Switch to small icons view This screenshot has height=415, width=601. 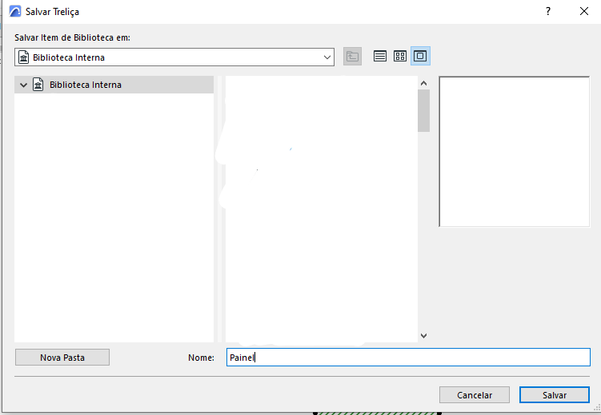coord(400,56)
